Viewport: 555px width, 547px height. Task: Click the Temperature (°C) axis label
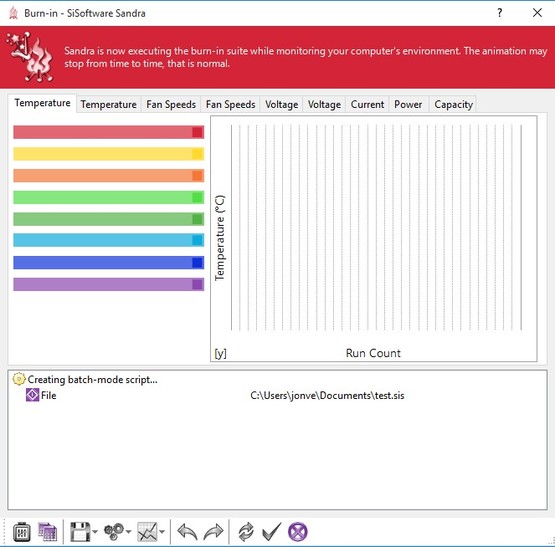click(220, 238)
